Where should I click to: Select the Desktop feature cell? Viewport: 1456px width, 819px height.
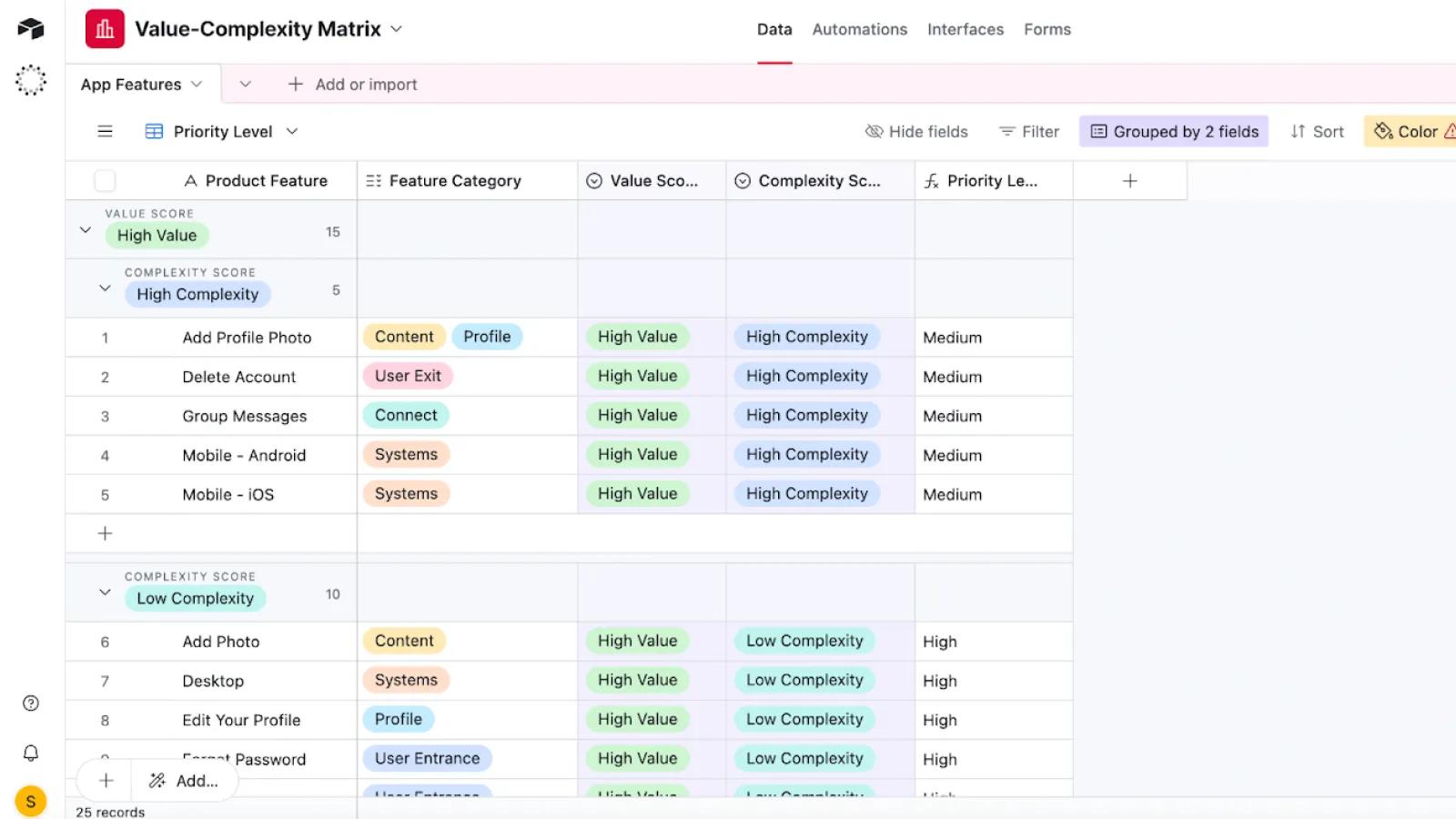click(x=213, y=681)
